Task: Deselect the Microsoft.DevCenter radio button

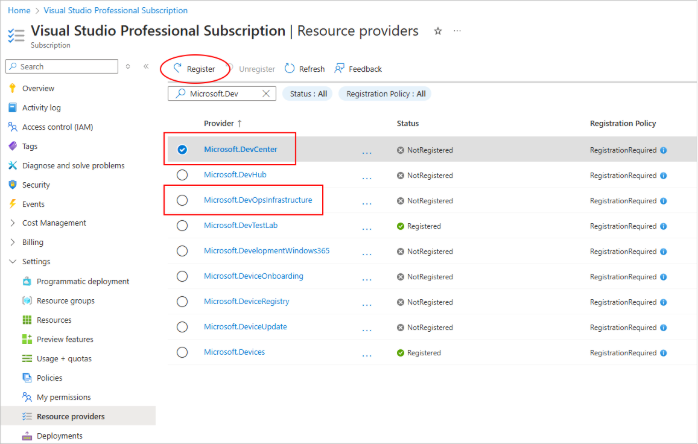Action: pyautogui.click(x=182, y=150)
